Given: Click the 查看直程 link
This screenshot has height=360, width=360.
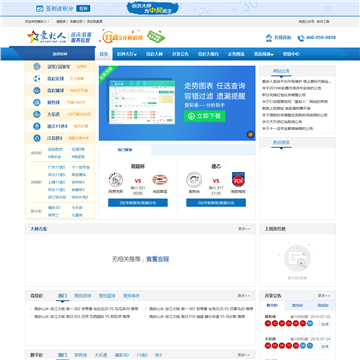Looking at the screenshot, I should click(x=158, y=259).
